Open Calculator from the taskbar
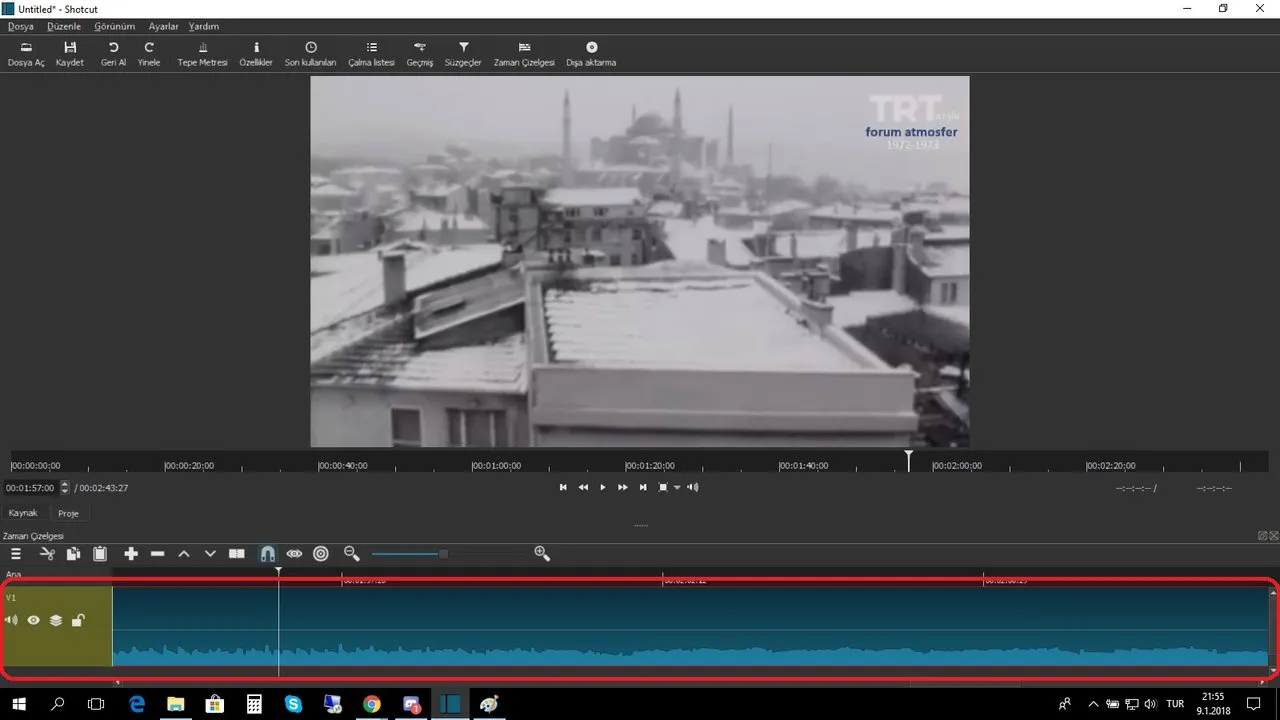The image size is (1280, 720). click(254, 704)
